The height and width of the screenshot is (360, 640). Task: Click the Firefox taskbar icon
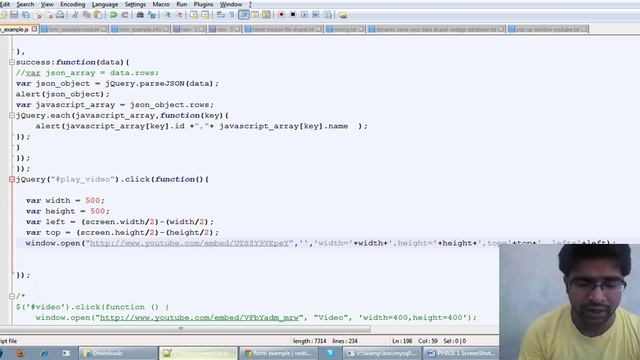[20, 353]
